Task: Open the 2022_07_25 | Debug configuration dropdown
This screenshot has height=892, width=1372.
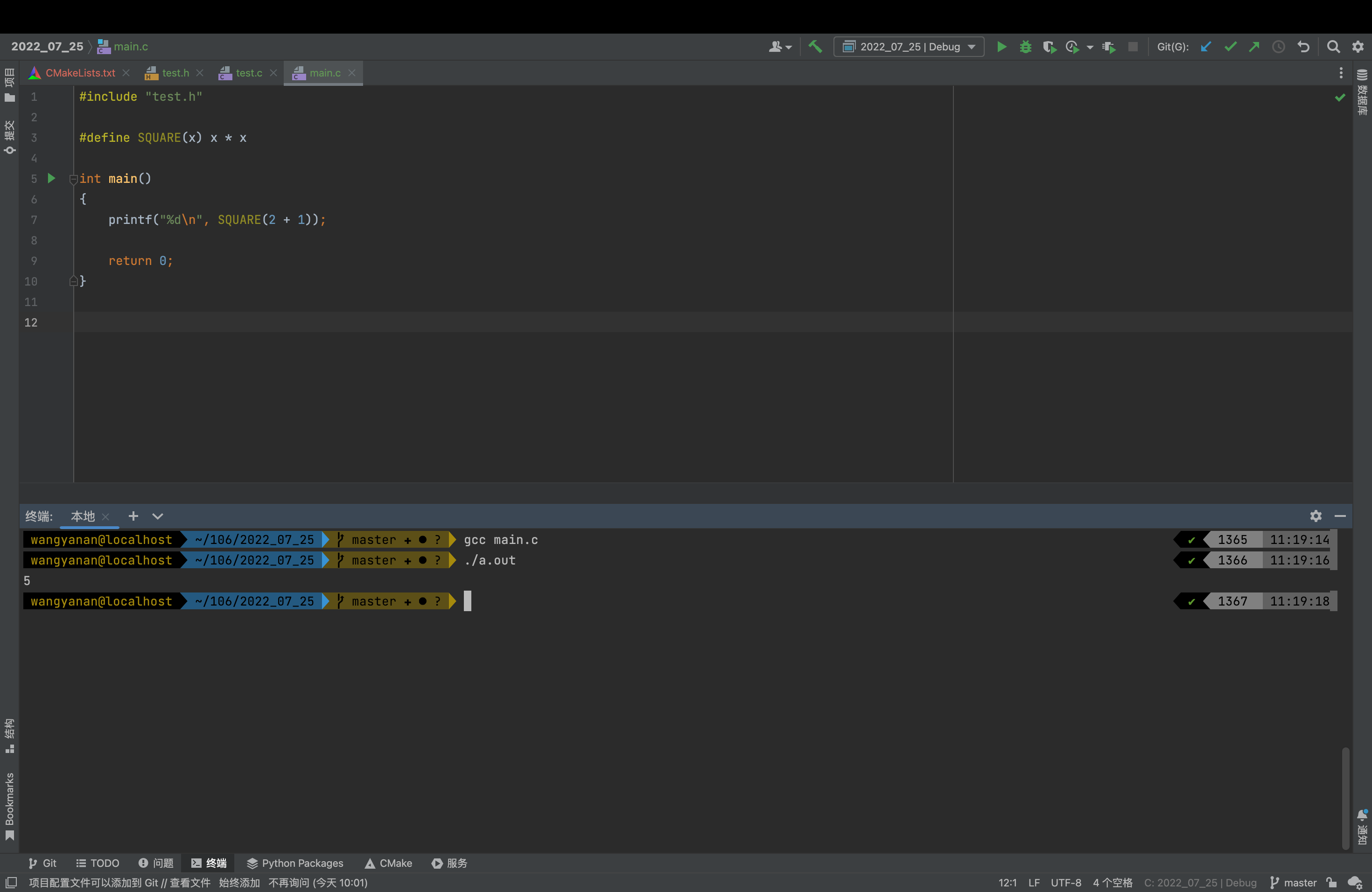Action: 909,47
